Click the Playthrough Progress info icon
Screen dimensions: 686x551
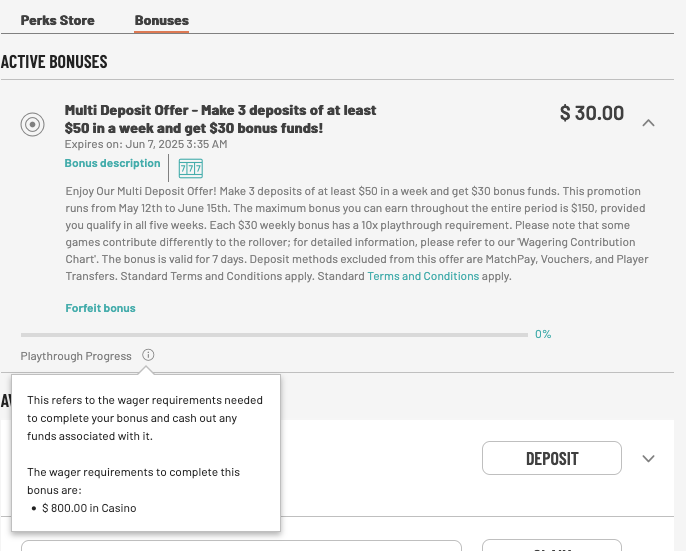pyautogui.click(x=148, y=355)
